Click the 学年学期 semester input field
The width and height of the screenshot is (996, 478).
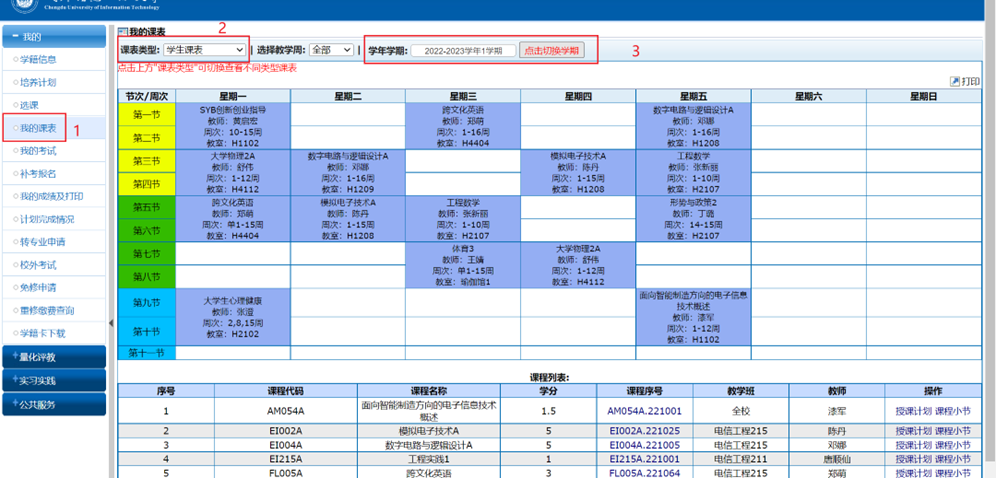pyautogui.click(x=463, y=51)
